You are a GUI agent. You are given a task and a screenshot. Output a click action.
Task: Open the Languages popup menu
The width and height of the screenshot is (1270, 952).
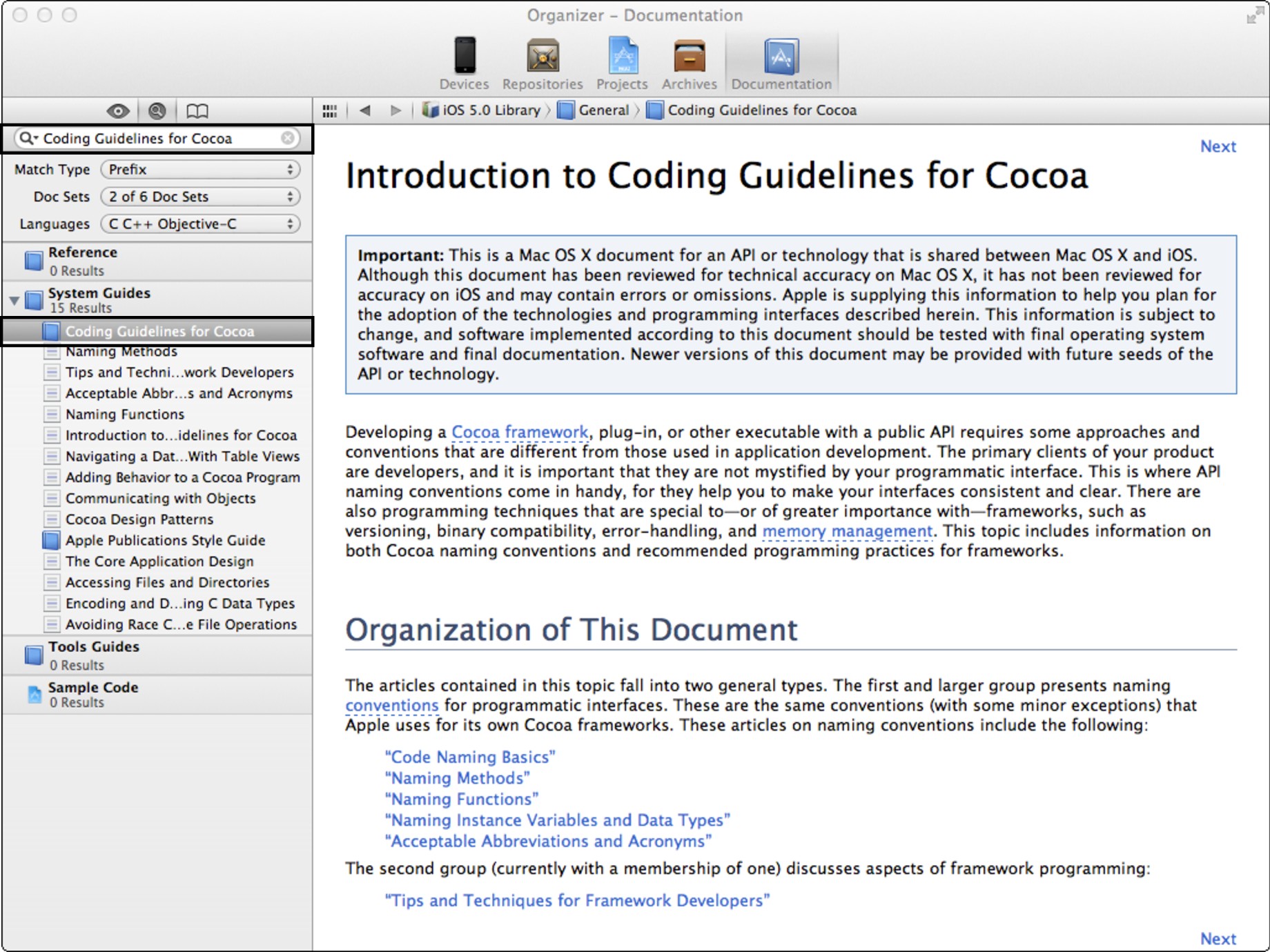point(200,224)
